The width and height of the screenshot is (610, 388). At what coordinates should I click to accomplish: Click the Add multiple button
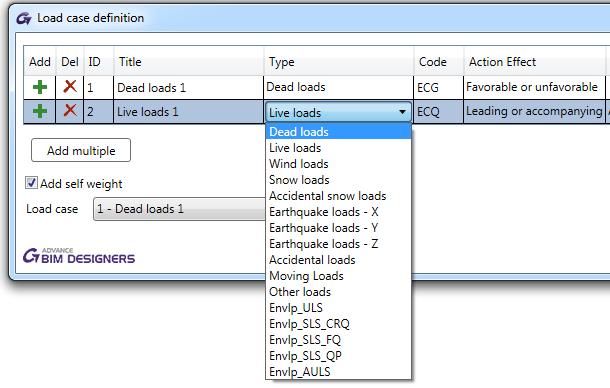pos(81,150)
